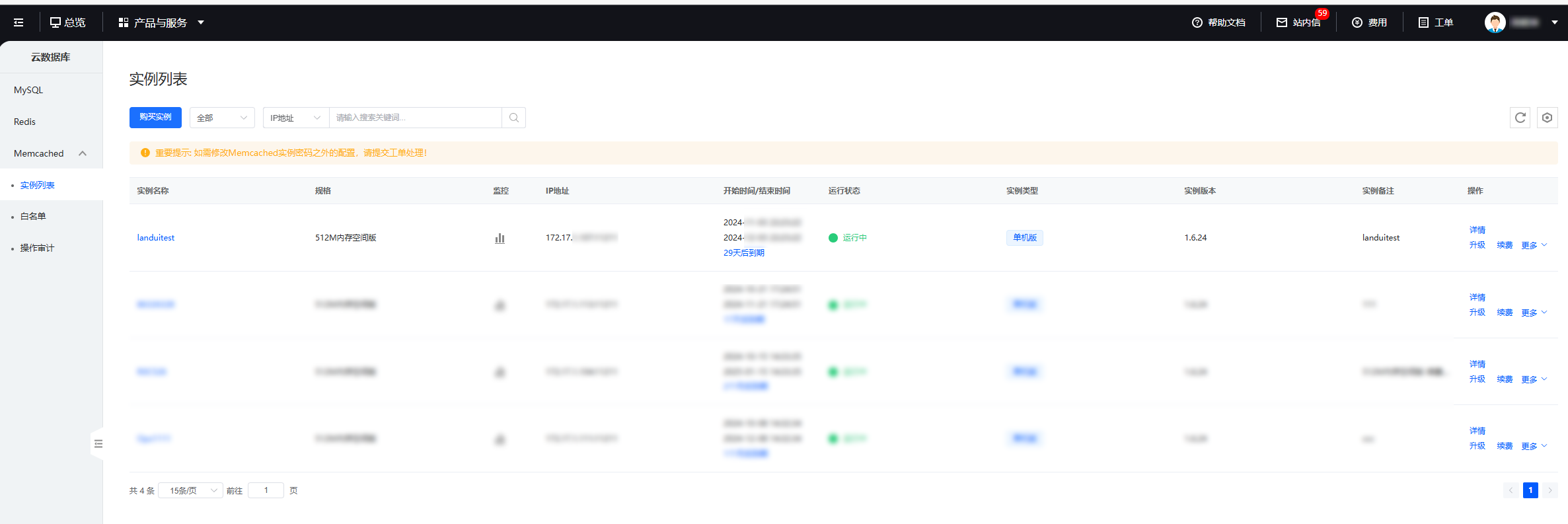1568x524 pixels.
Task: Open the 全部 filter dropdown
Action: pyautogui.click(x=222, y=118)
